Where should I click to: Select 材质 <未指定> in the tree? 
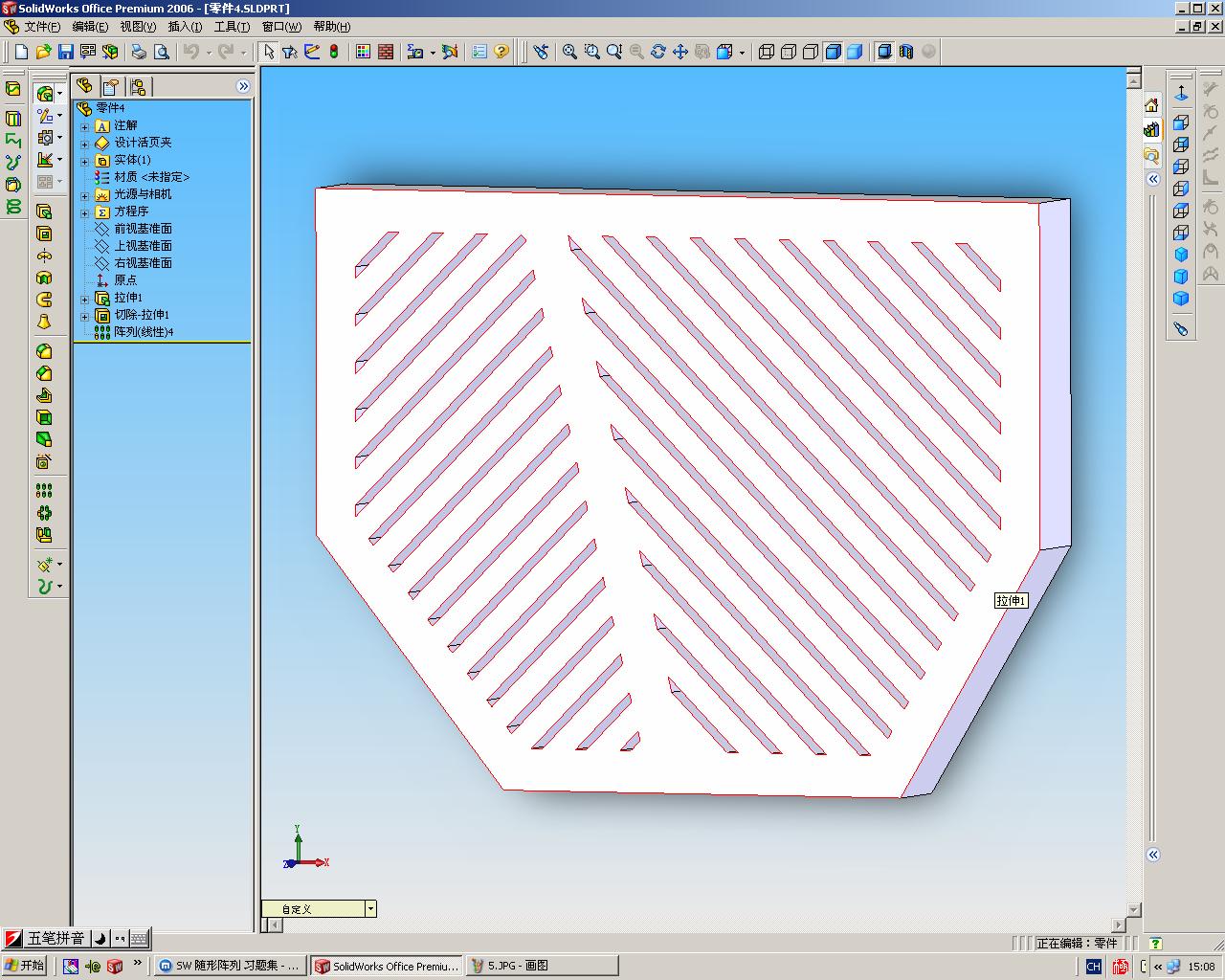[x=143, y=177]
